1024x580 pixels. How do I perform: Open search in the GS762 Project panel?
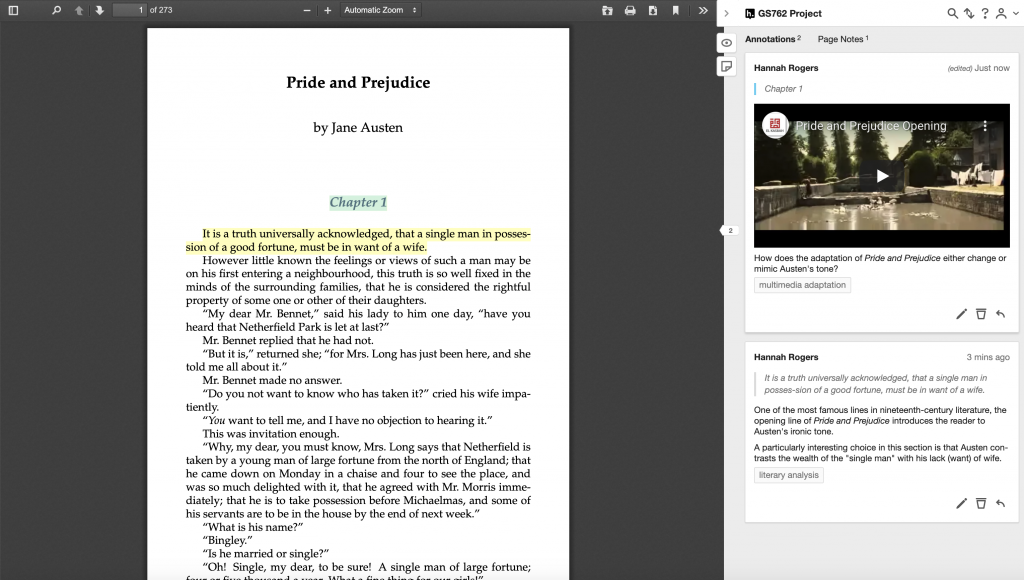(951, 14)
